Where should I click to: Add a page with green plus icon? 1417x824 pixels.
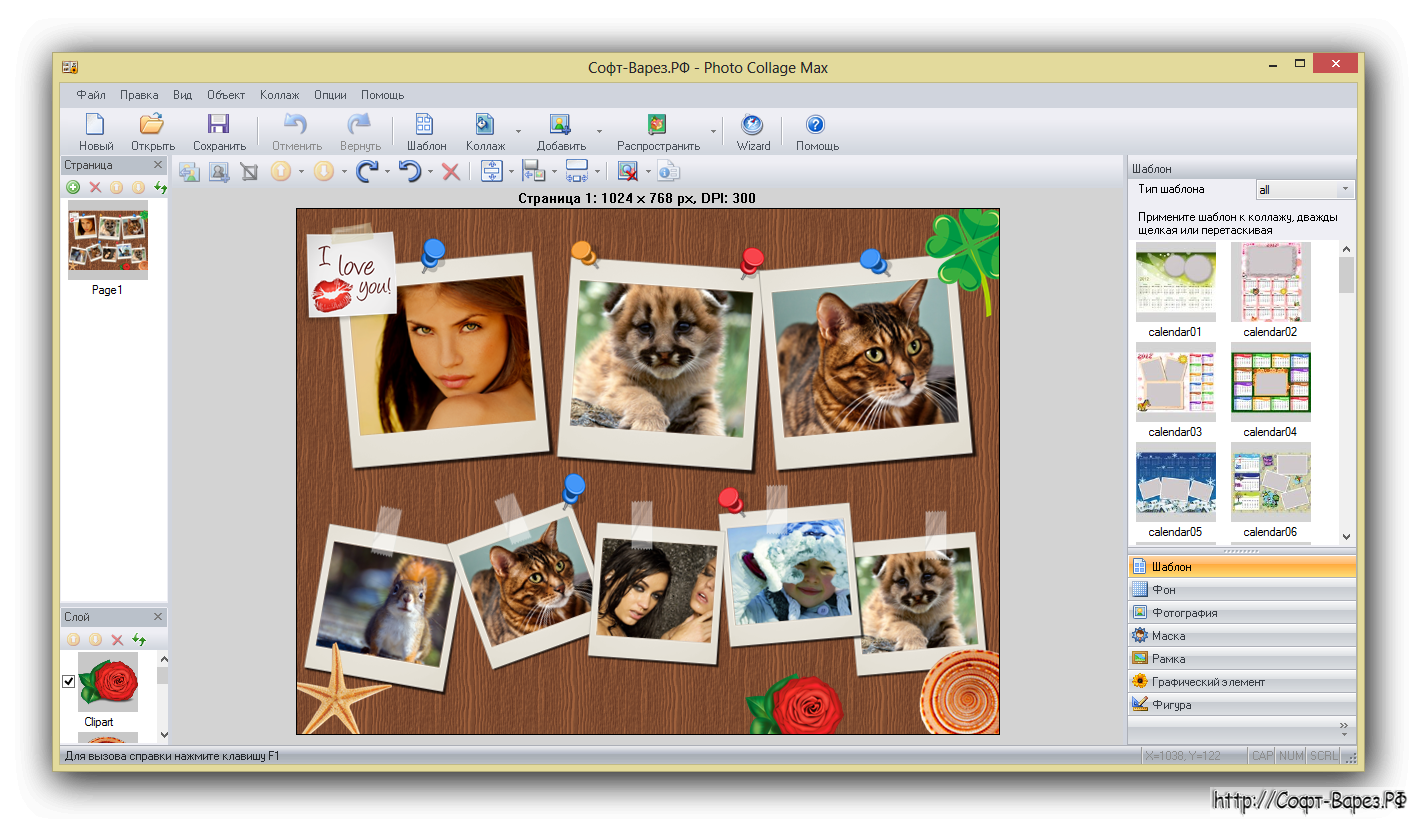tap(73, 187)
